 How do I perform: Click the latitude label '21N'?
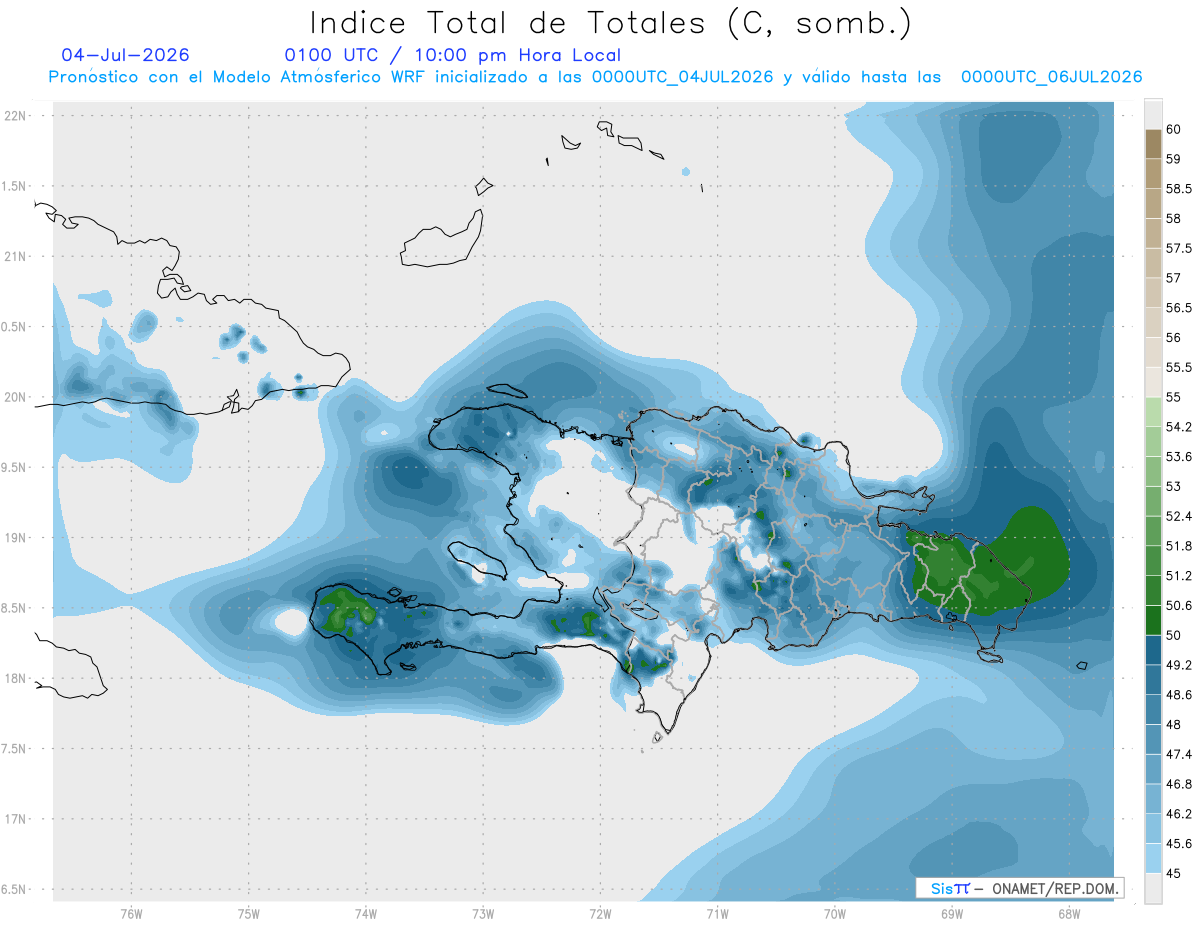pos(15,256)
